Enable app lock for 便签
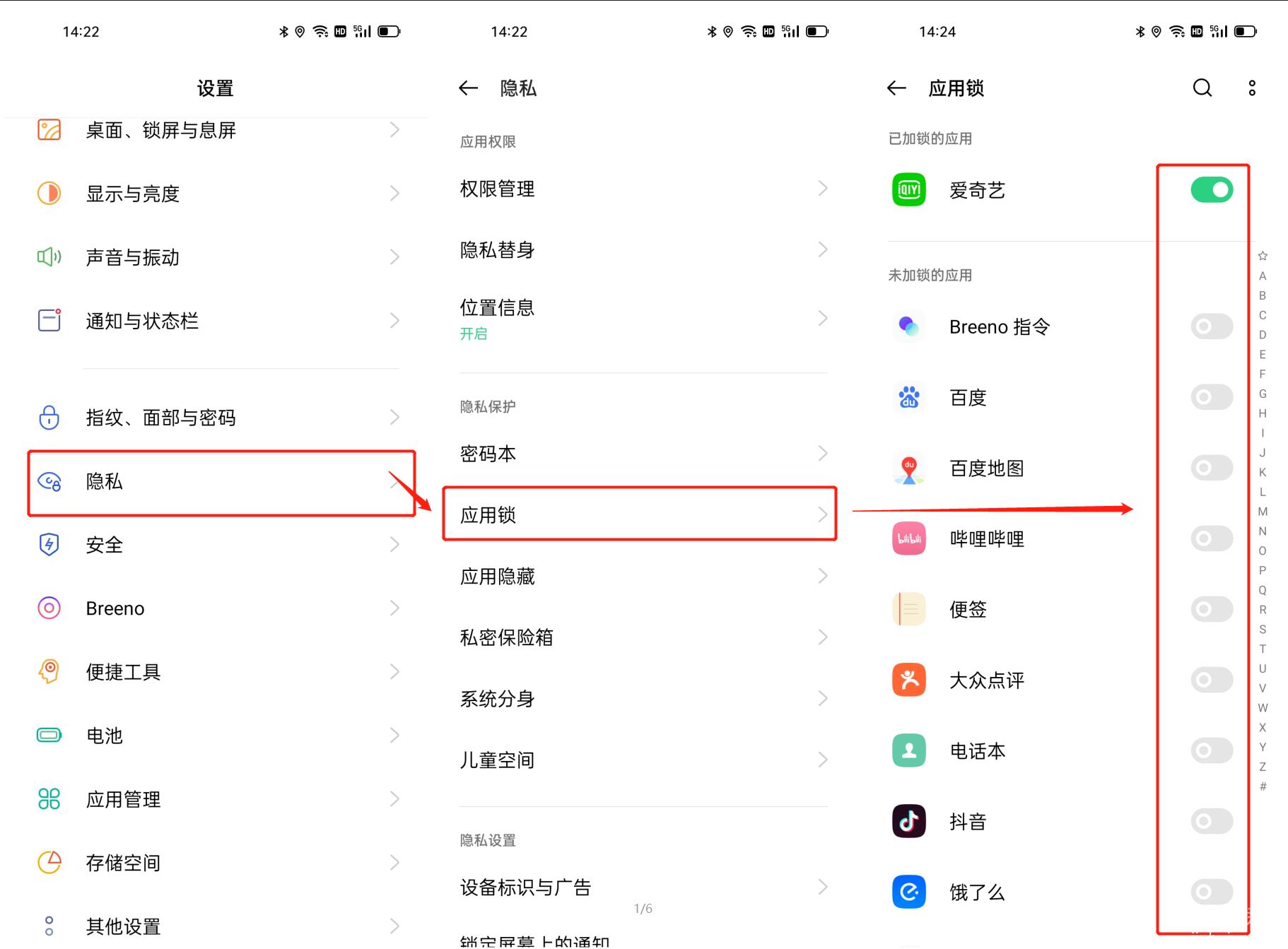1288x949 pixels. tap(1212, 609)
